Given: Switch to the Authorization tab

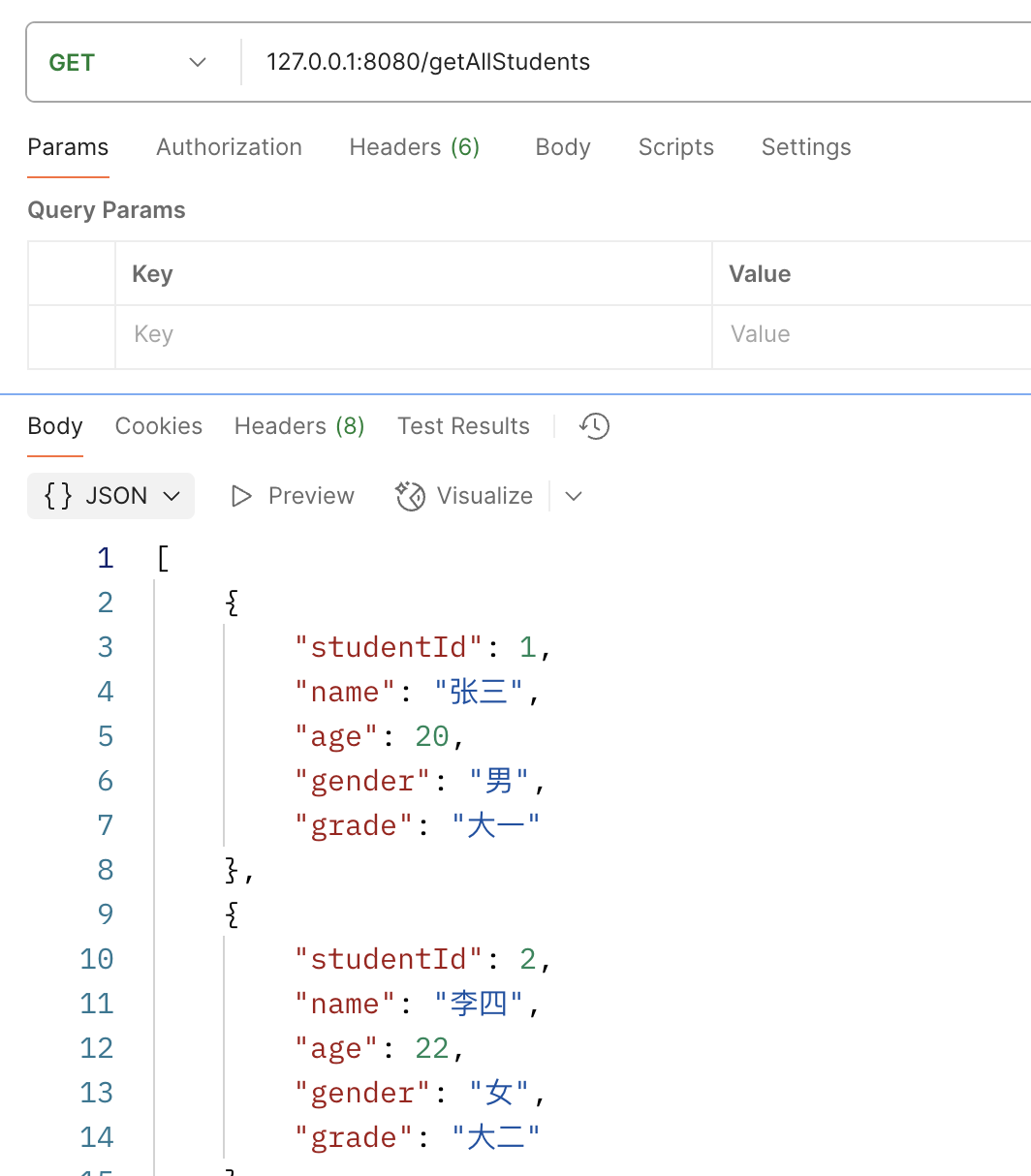Looking at the screenshot, I should click(x=229, y=147).
